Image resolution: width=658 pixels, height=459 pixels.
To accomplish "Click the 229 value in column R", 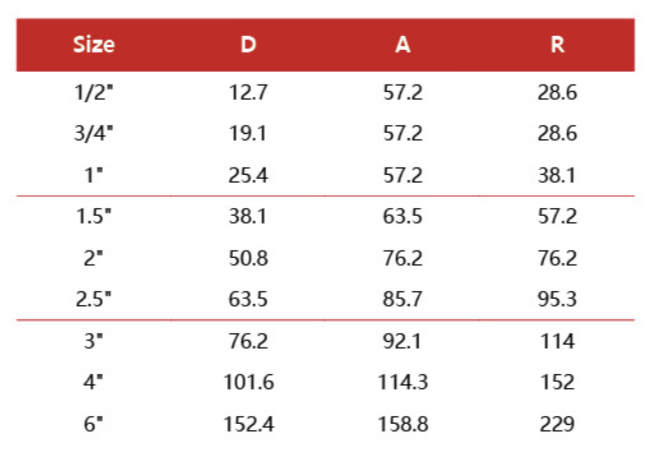I will tap(557, 425).
